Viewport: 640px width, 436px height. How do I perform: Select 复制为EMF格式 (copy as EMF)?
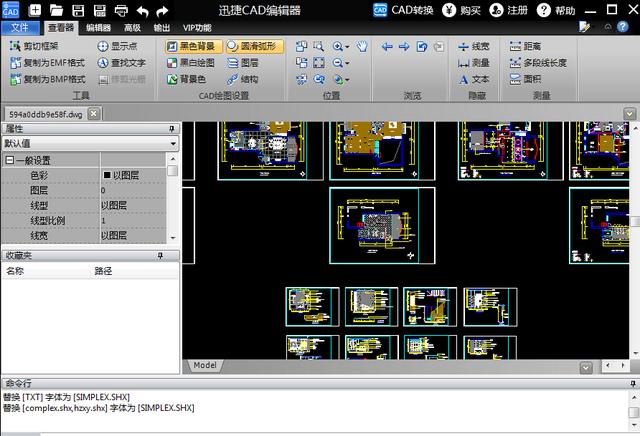(x=46, y=62)
